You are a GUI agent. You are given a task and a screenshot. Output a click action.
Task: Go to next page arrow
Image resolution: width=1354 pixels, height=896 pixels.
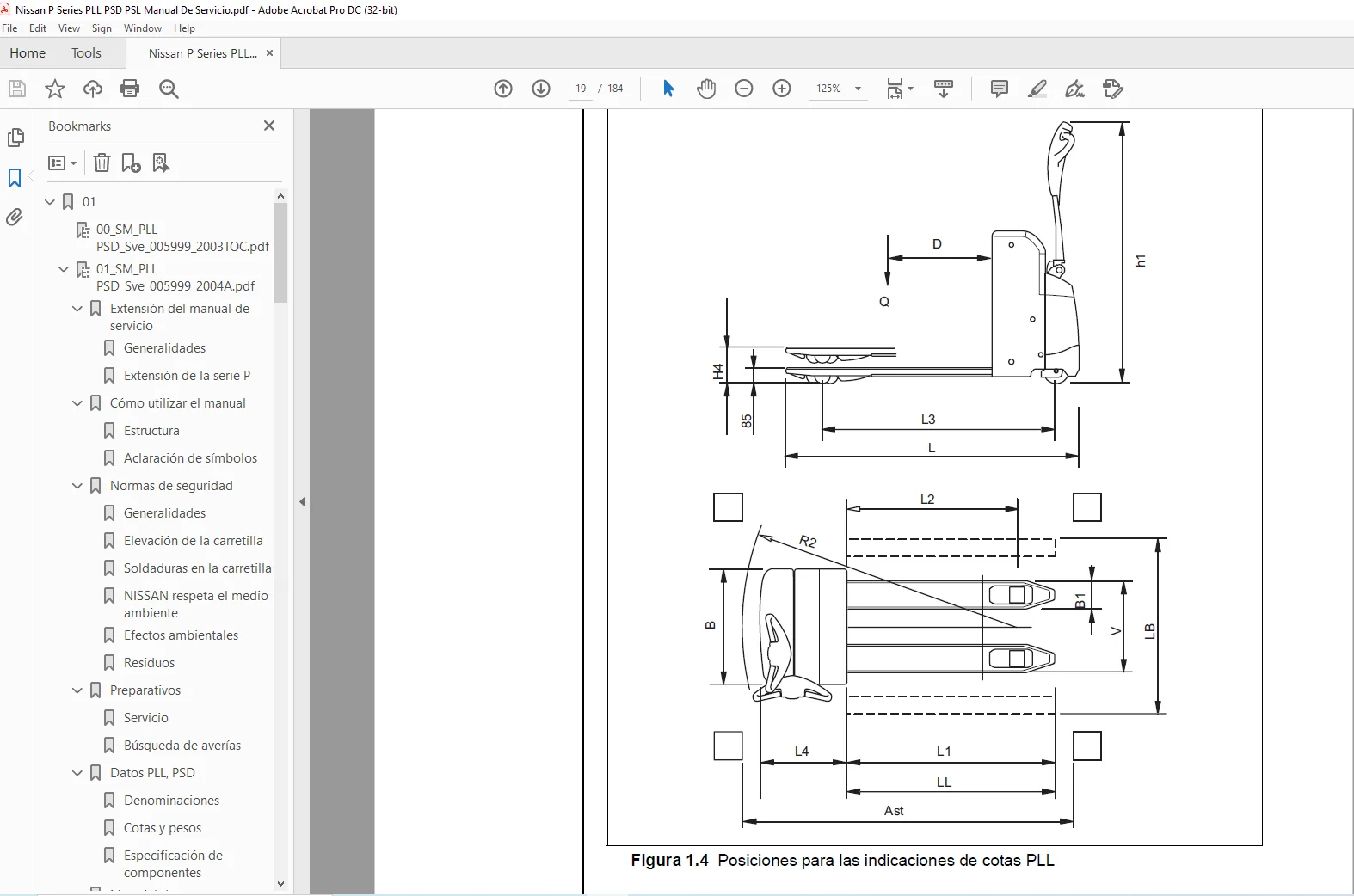pos(541,89)
